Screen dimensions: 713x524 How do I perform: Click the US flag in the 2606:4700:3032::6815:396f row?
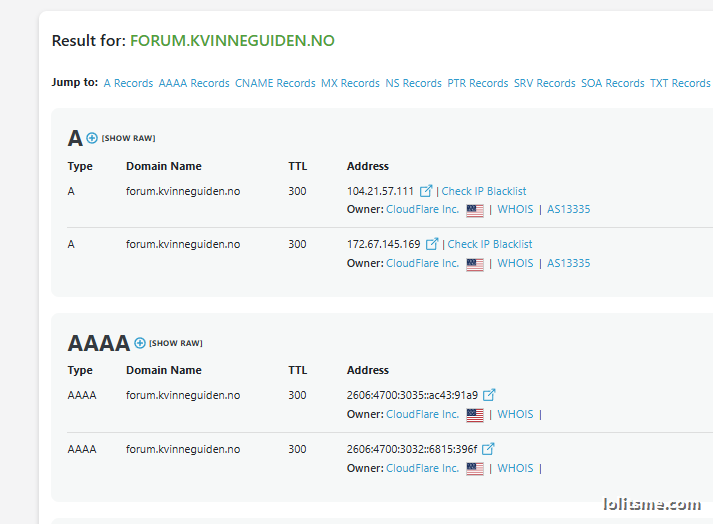click(x=475, y=469)
